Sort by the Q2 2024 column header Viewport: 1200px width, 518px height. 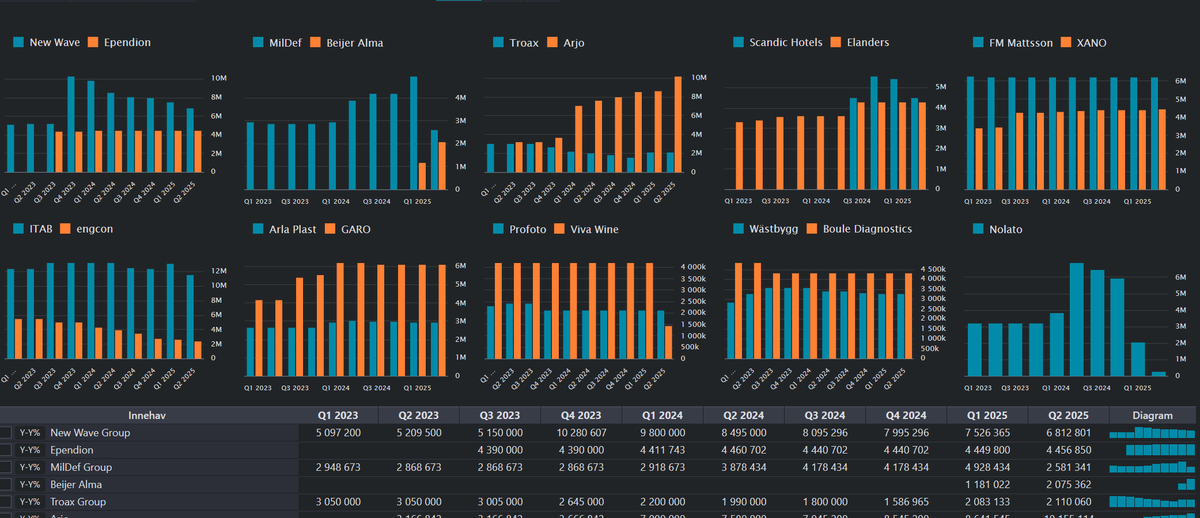tap(743, 415)
